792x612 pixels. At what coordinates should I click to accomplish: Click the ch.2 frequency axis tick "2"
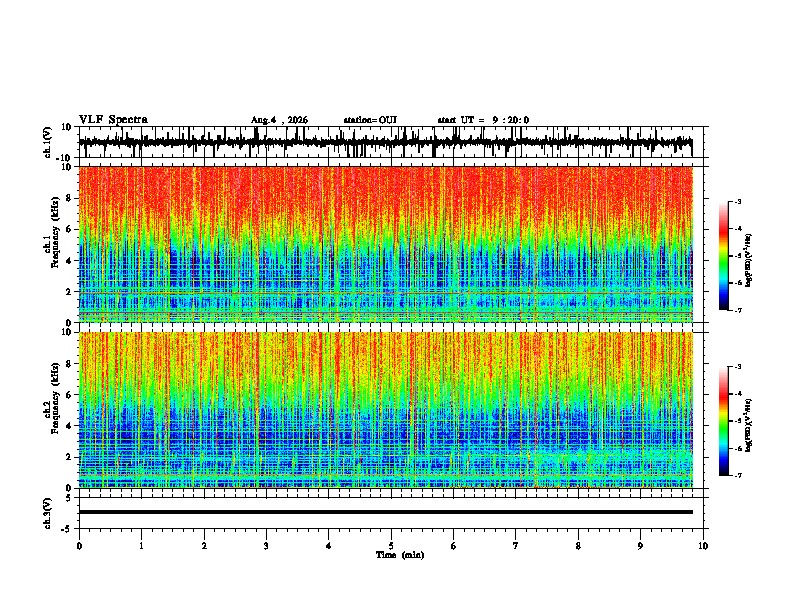tap(69, 457)
